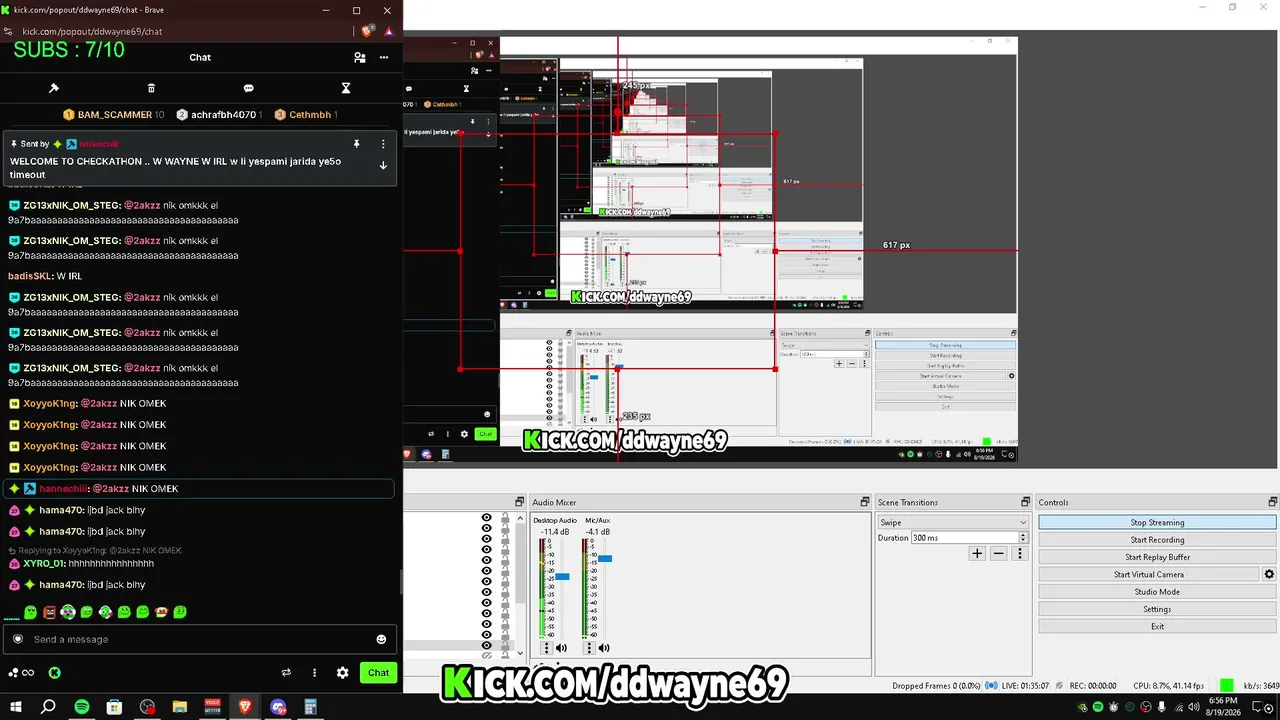Toggle visibility eye of the second source row
Viewport: 1280px width, 720px height.
click(486, 530)
